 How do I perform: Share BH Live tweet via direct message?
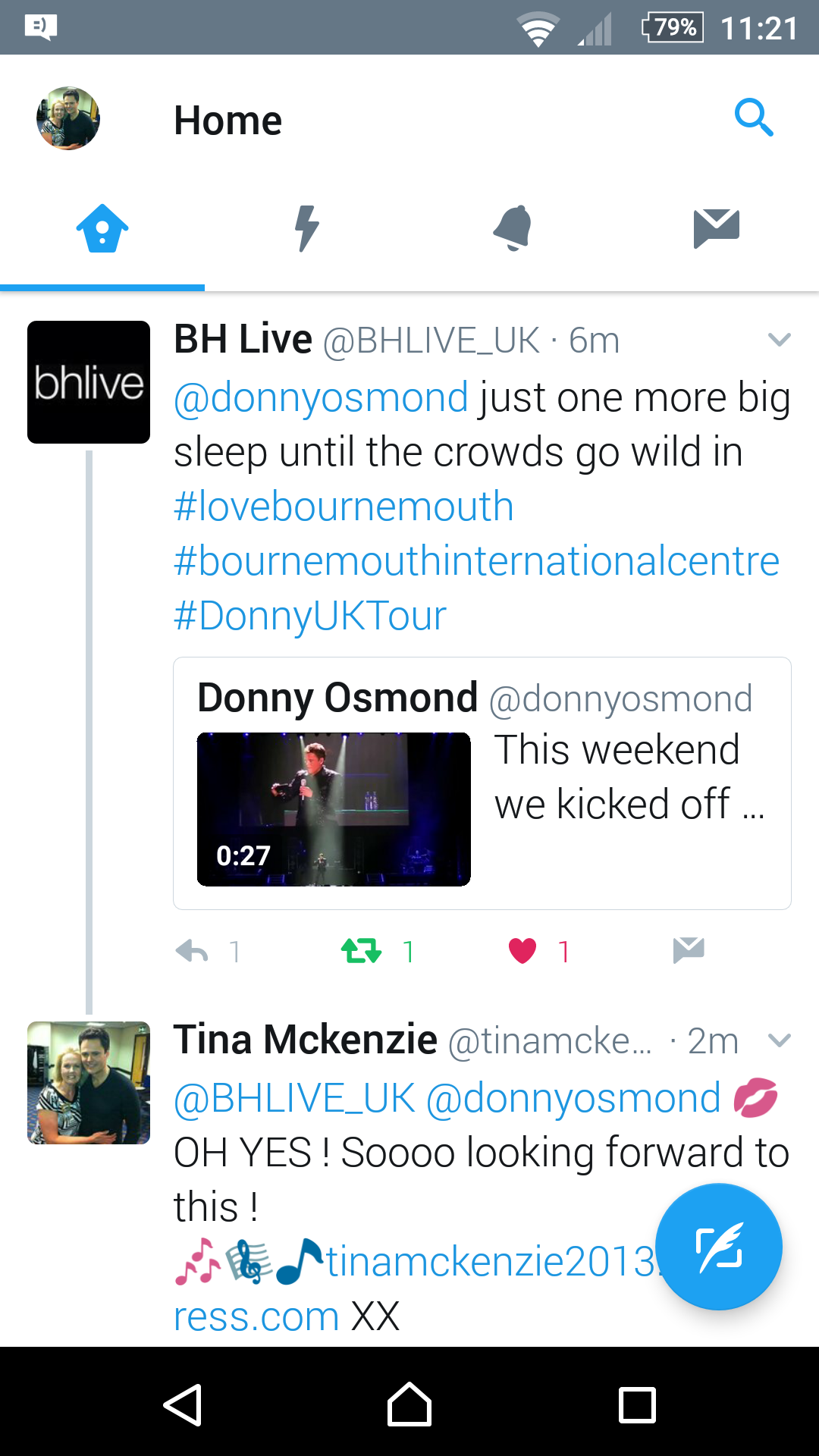[x=689, y=949]
